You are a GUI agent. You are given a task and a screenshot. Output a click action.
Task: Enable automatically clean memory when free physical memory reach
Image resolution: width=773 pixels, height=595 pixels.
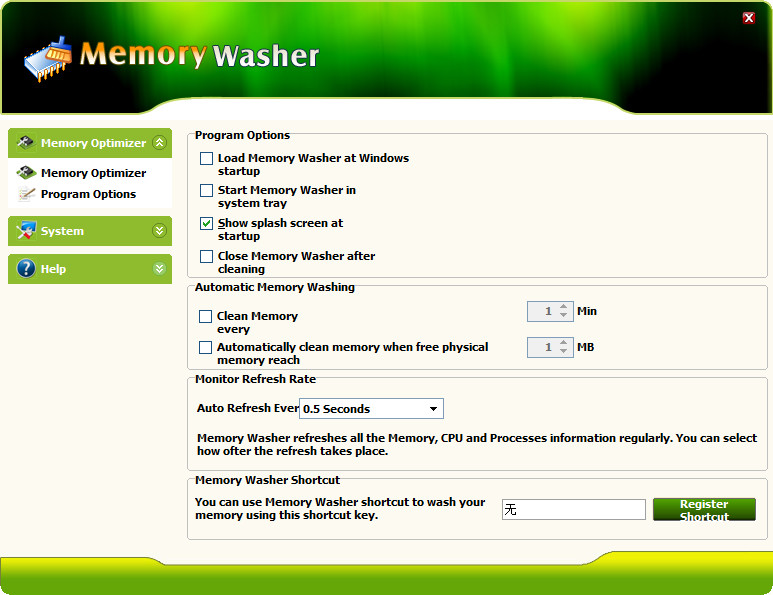click(x=205, y=348)
